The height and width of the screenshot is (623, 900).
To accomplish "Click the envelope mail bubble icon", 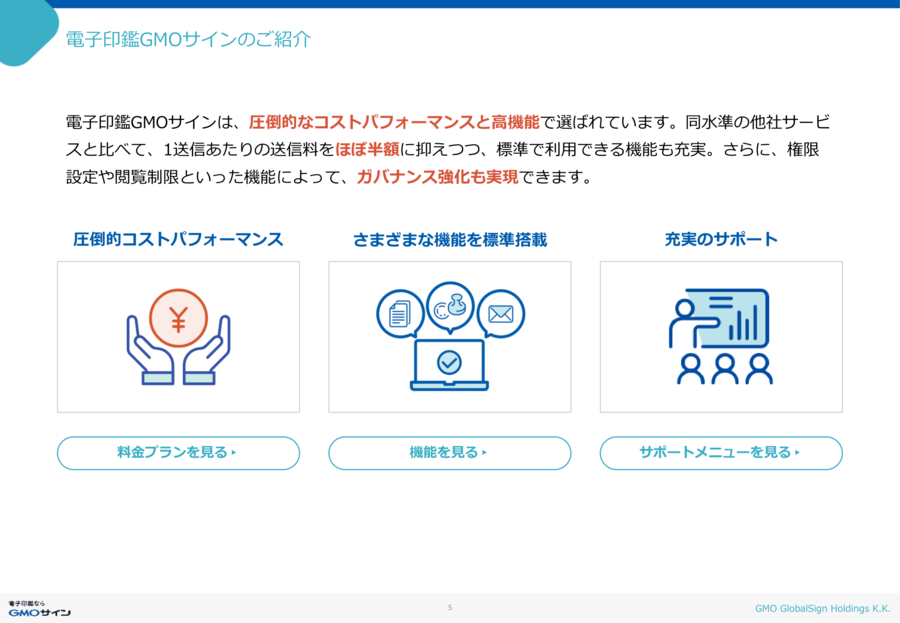I will click(500, 314).
